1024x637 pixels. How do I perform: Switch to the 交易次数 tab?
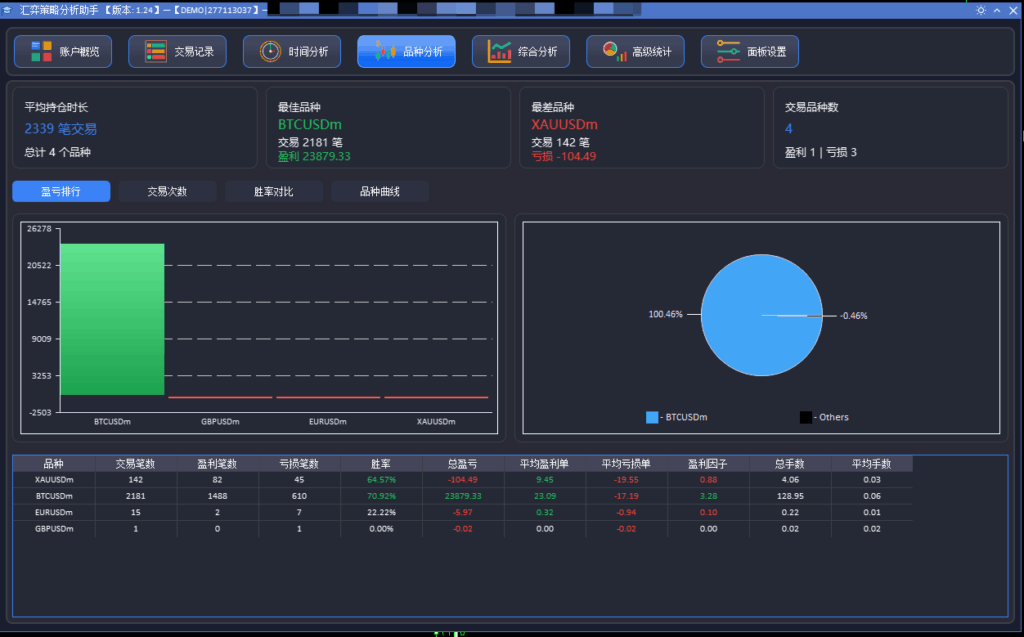coord(167,191)
